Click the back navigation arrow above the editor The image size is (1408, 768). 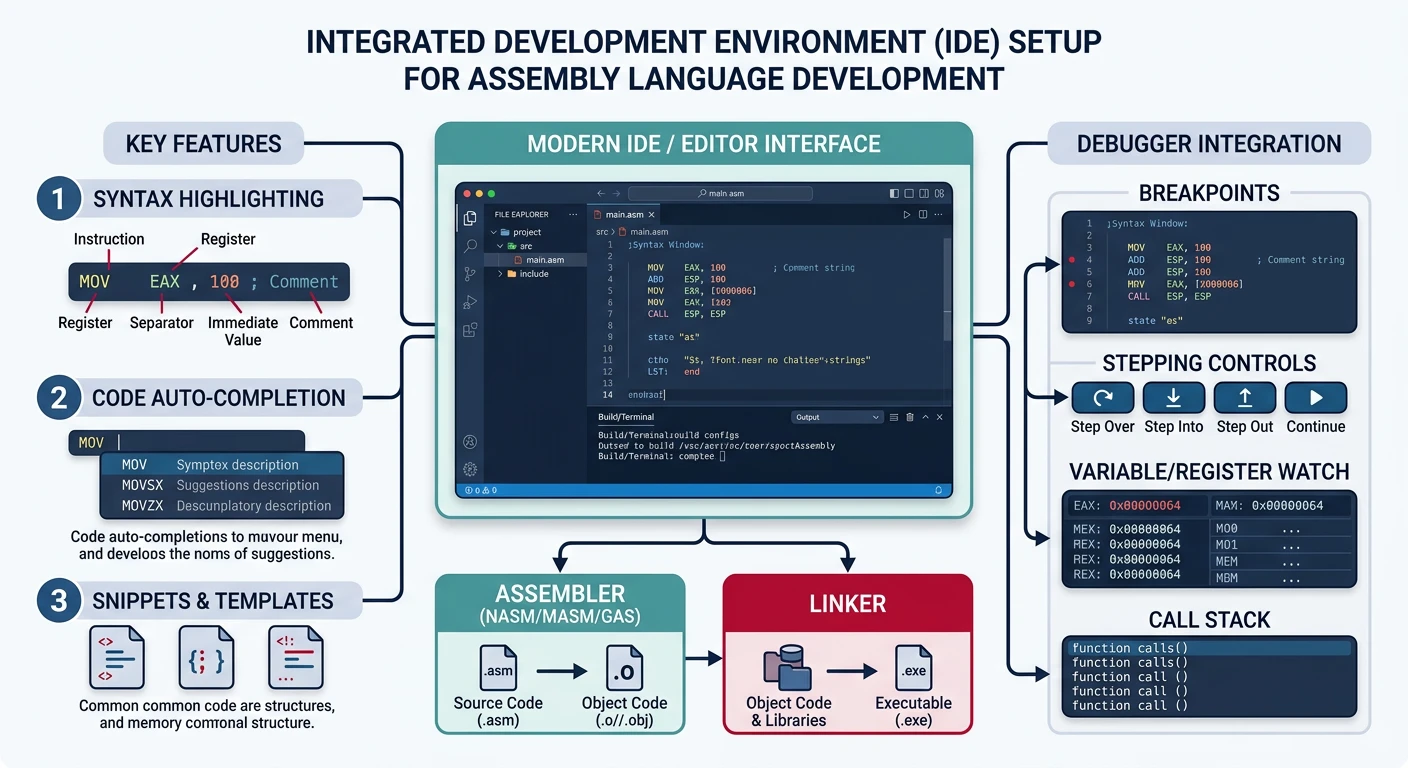(600, 193)
